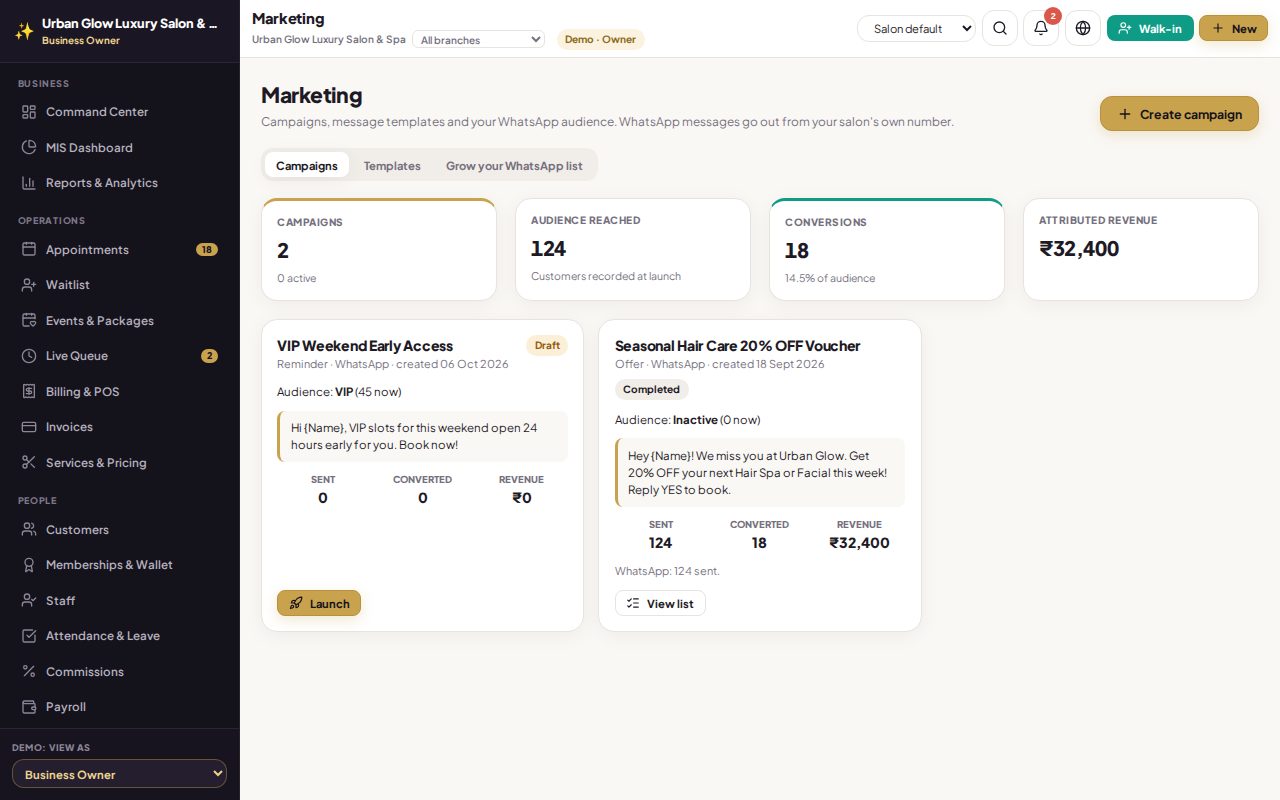This screenshot has height=800, width=1280.
Task: Switch to the Templates tab
Action: pos(392,165)
